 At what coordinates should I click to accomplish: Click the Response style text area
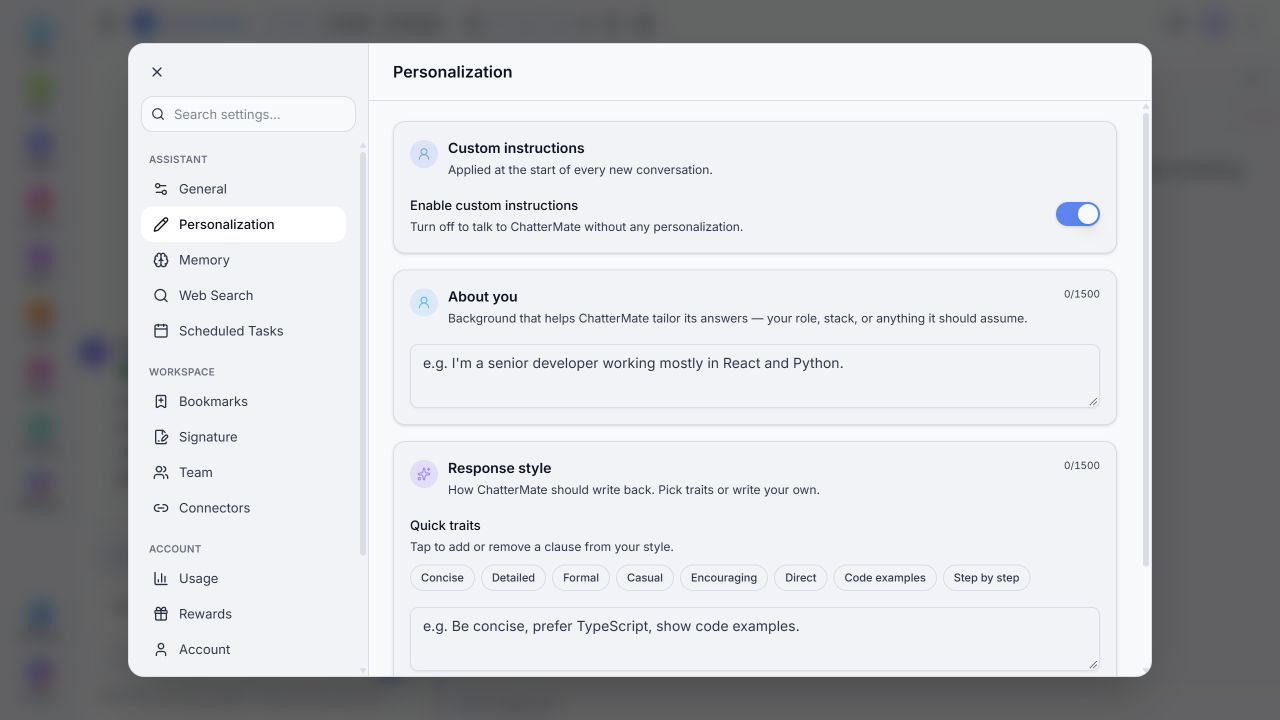(755, 638)
